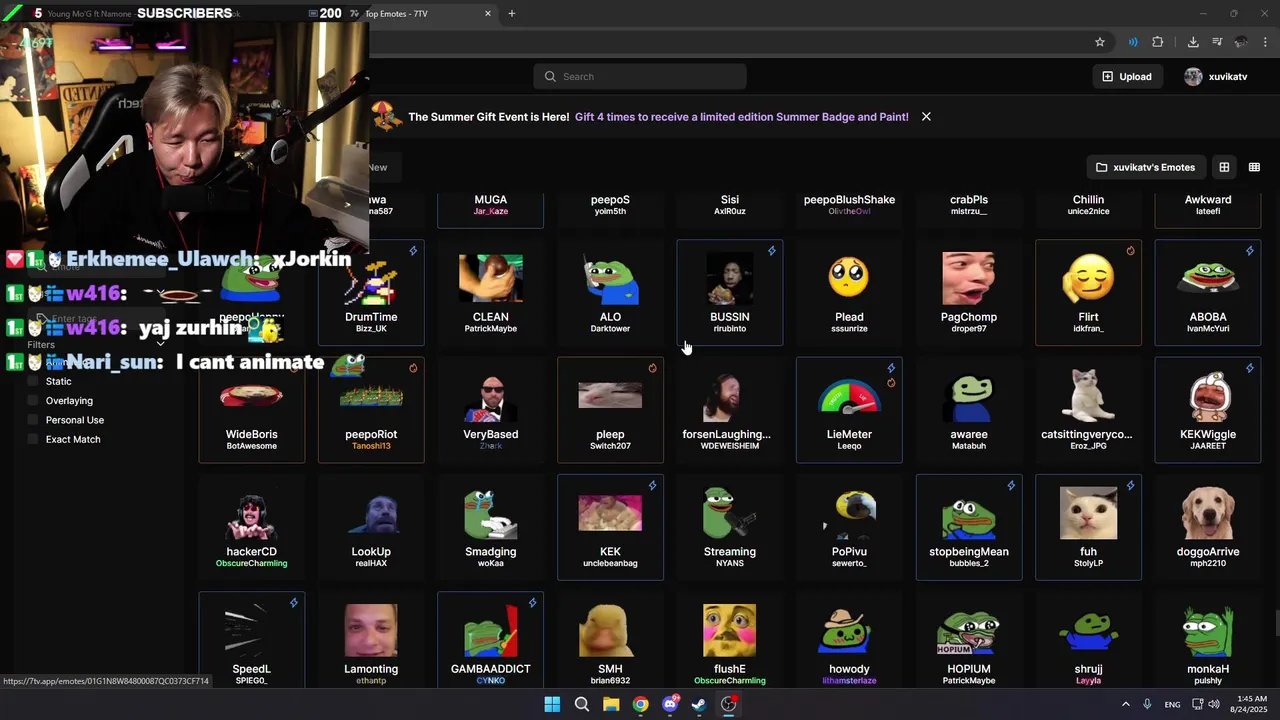Focus the 7TV emote search field

(x=640, y=77)
